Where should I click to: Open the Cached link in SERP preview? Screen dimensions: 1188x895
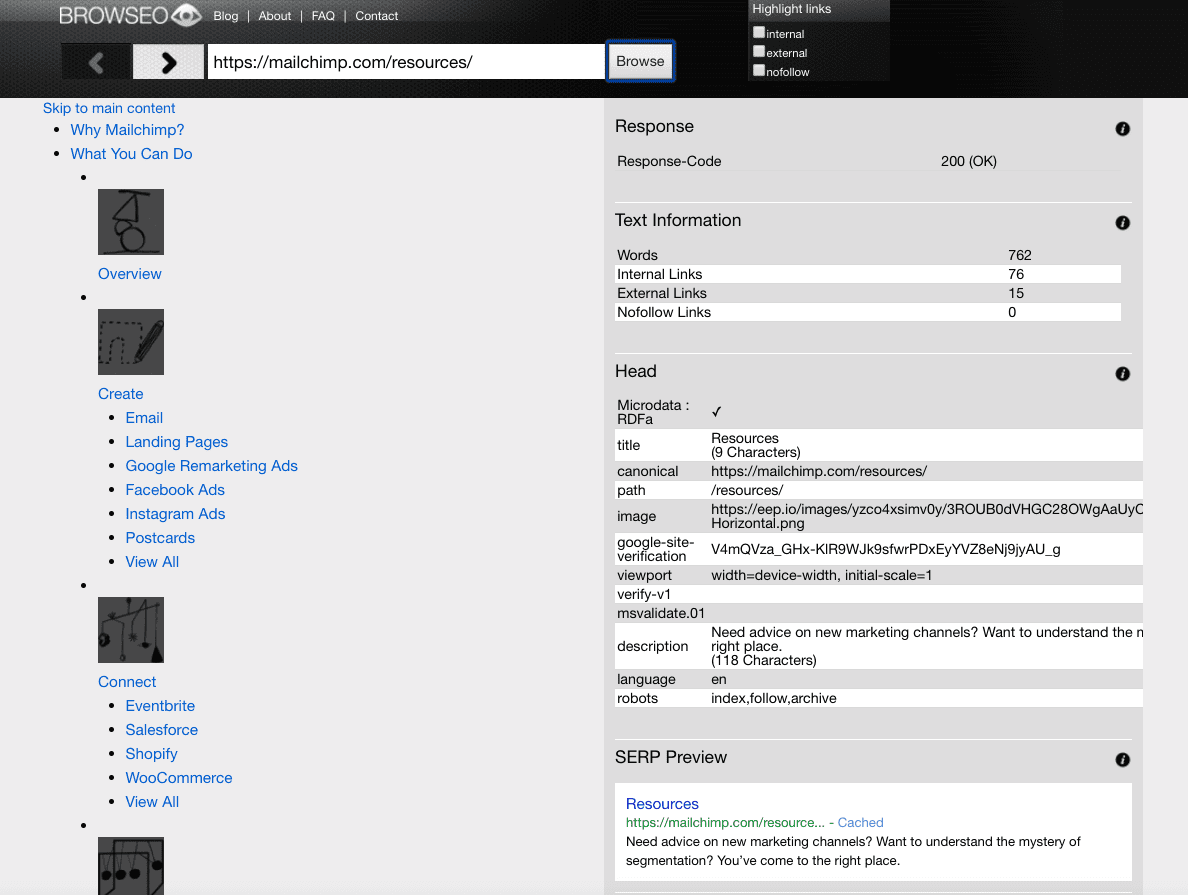coord(861,822)
